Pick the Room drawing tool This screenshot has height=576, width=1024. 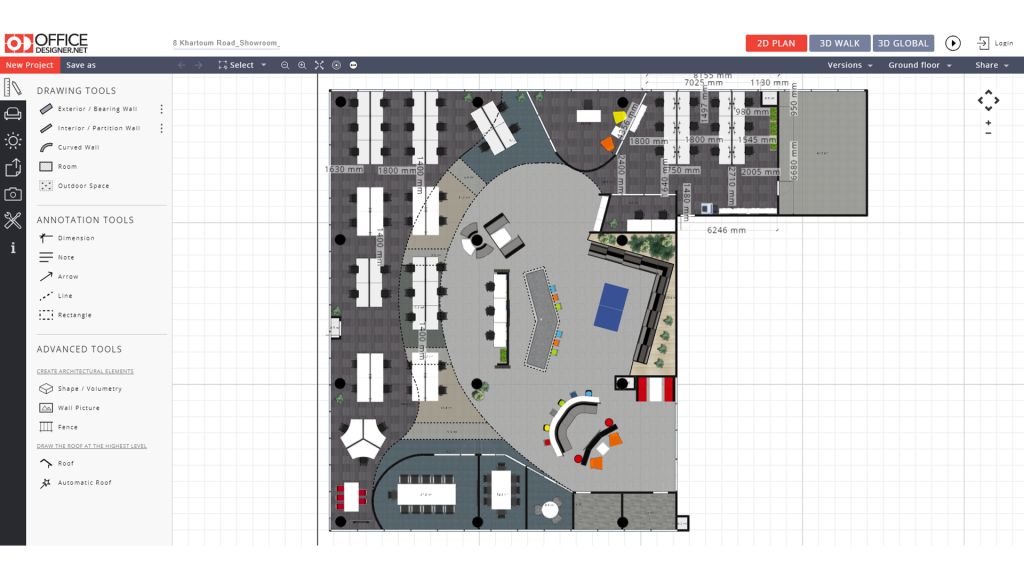[x=58, y=167]
